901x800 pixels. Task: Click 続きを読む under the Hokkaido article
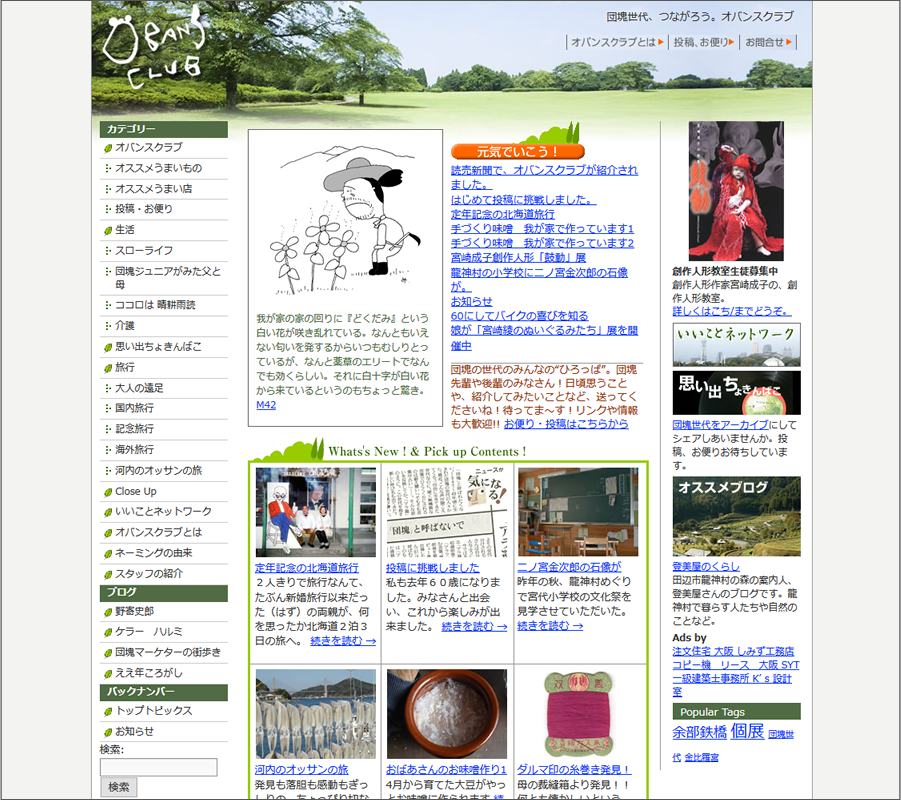tap(343, 641)
